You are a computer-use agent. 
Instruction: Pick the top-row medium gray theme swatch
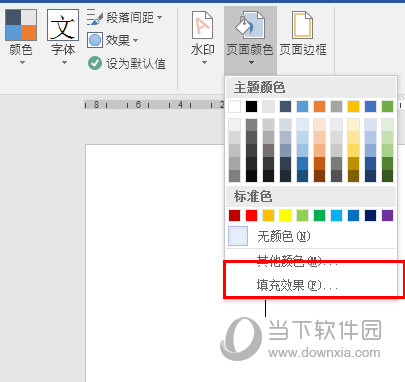coord(336,107)
